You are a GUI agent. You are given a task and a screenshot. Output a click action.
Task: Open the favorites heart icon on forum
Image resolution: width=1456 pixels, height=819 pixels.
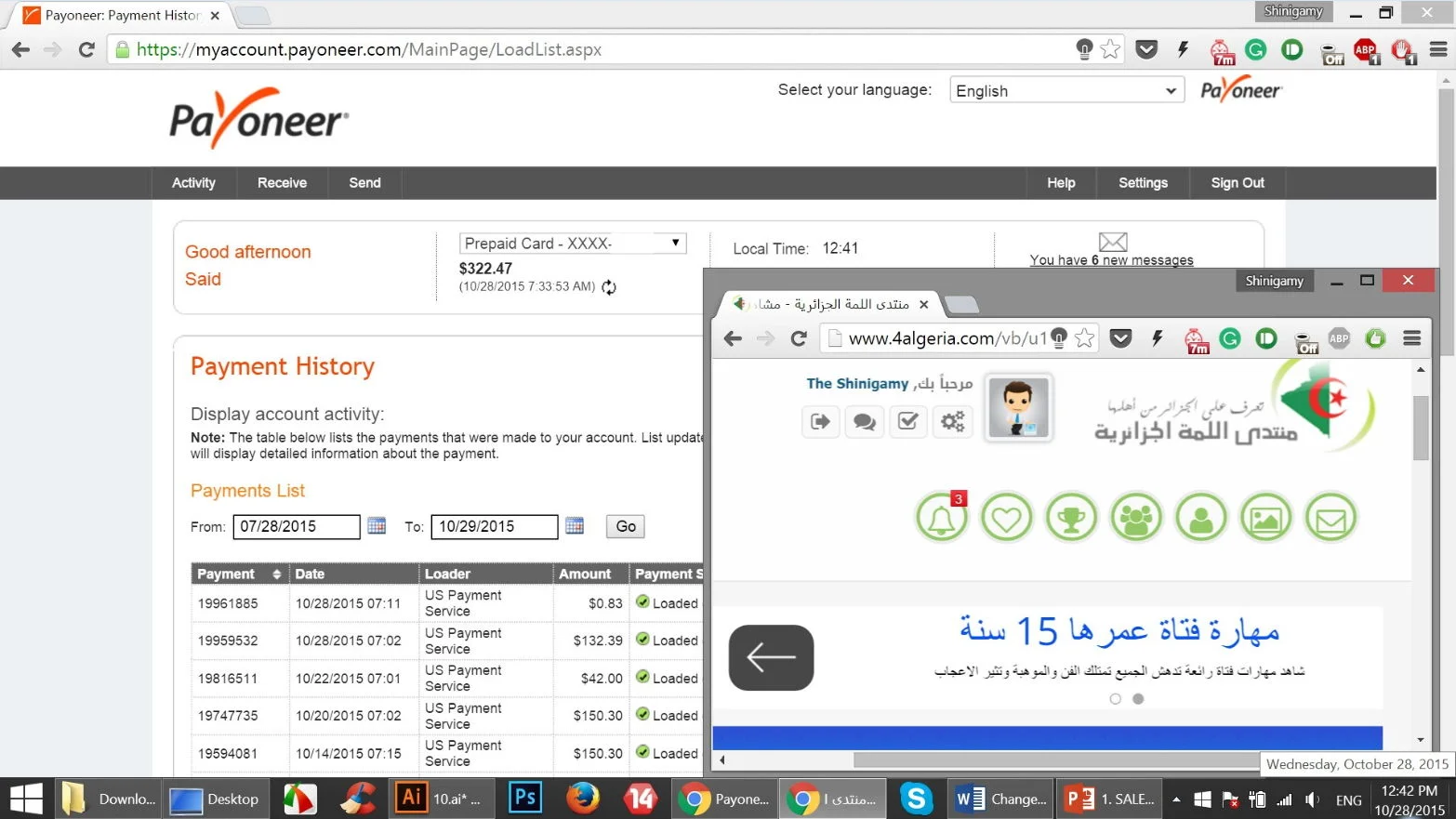(x=1006, y=518)
